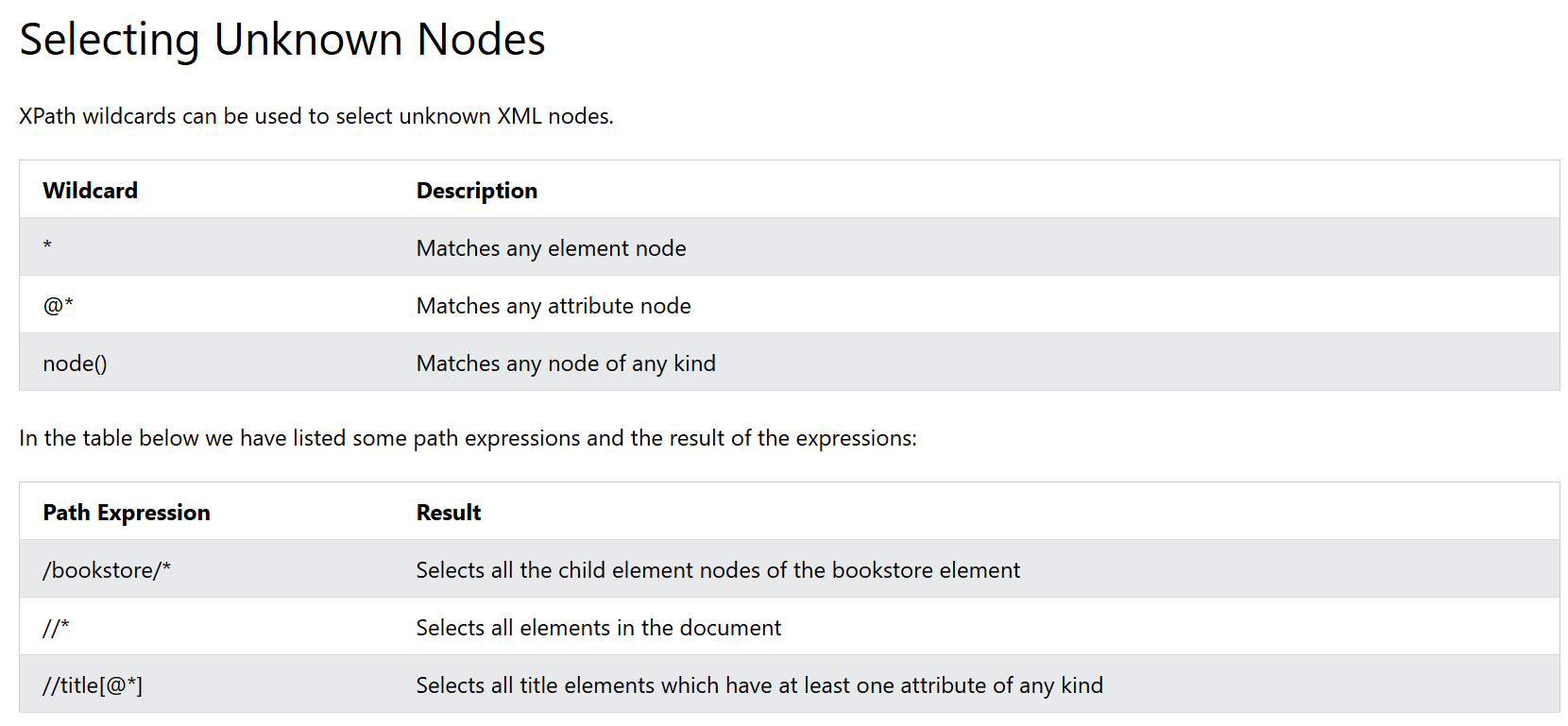Screen dimensions: 1568x726
Task: Click the "Selecting Unknown Nodes" heading
Action: (281, 41)
